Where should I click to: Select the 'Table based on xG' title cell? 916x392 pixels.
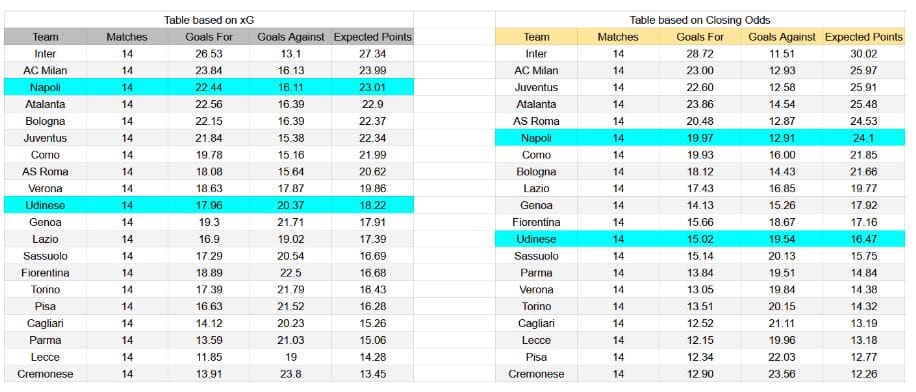pos(209,20)
